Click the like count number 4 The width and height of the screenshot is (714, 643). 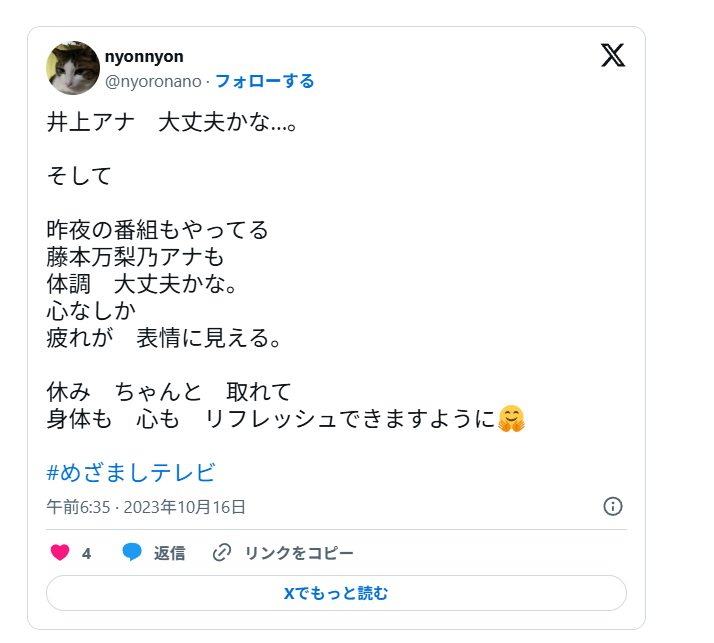(87, 553)
